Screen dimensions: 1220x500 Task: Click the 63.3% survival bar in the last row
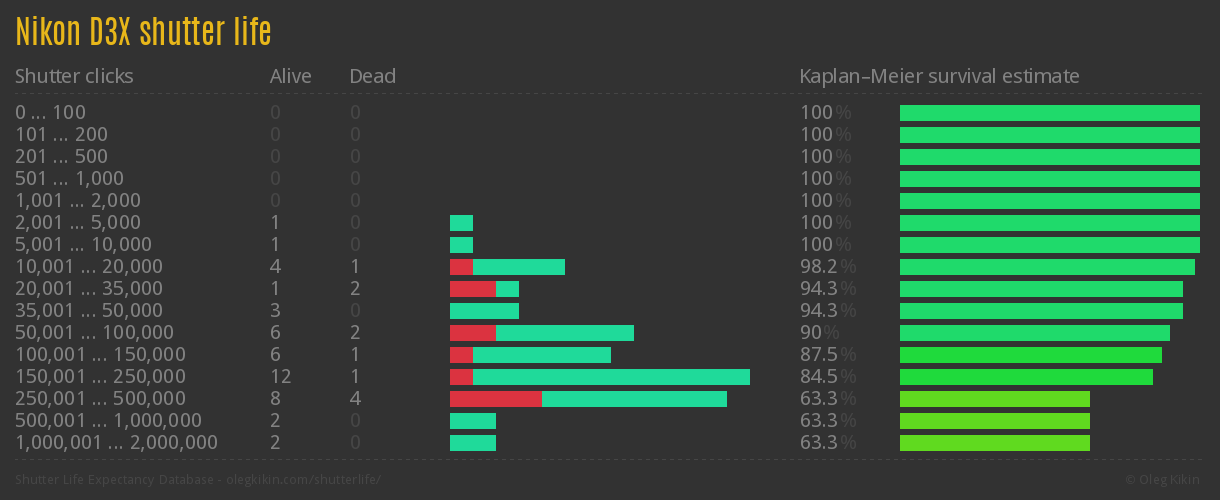[994, 443]
